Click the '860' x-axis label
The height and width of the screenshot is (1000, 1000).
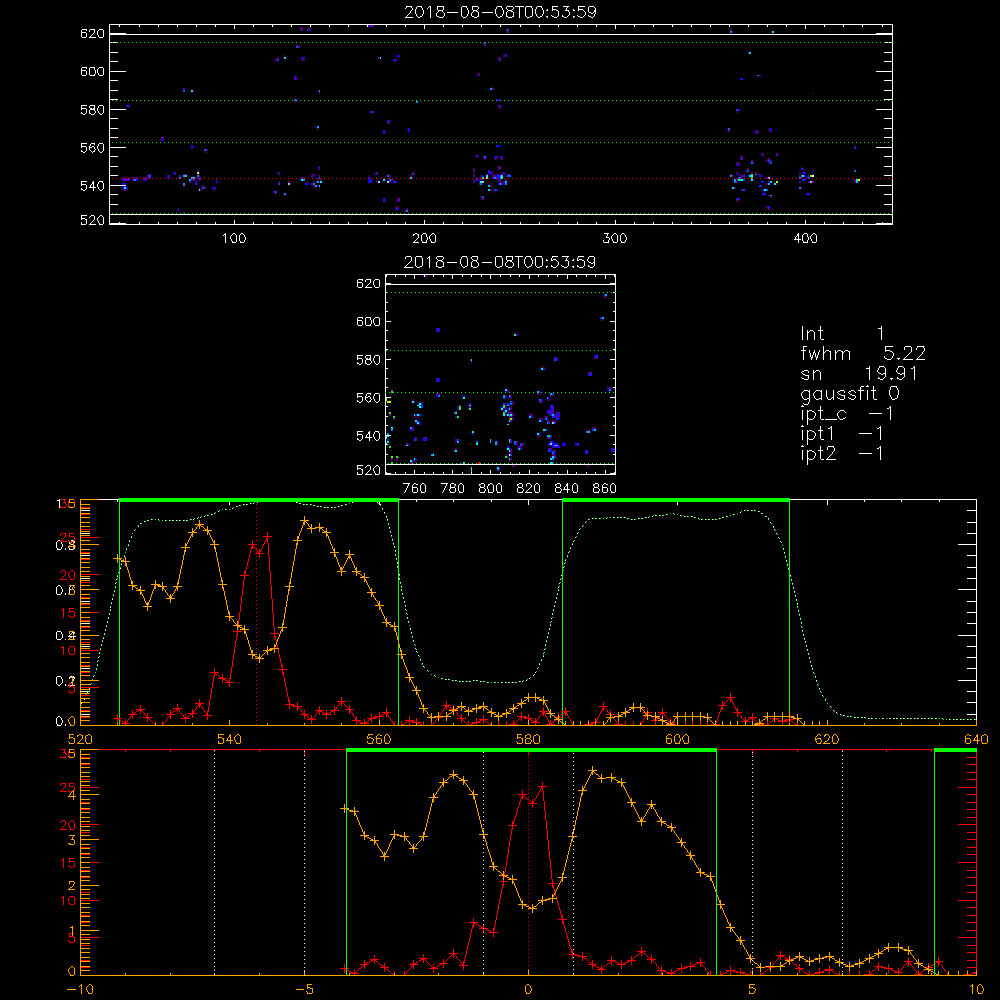[x=605, y=489]
